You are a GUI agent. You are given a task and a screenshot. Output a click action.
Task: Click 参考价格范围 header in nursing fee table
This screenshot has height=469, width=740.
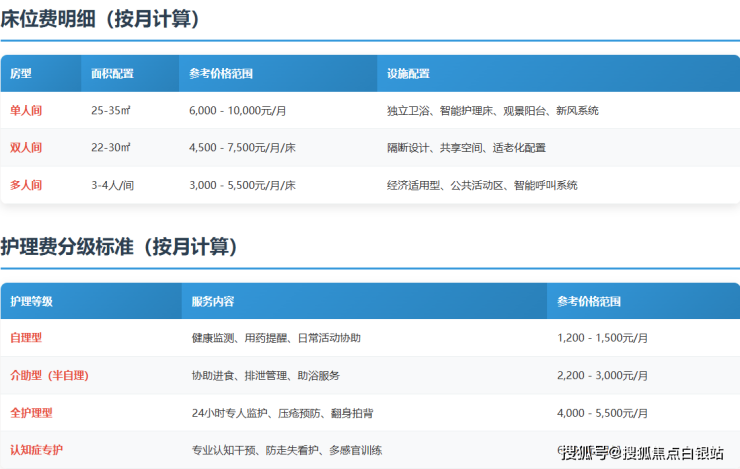tap(589, 301)
